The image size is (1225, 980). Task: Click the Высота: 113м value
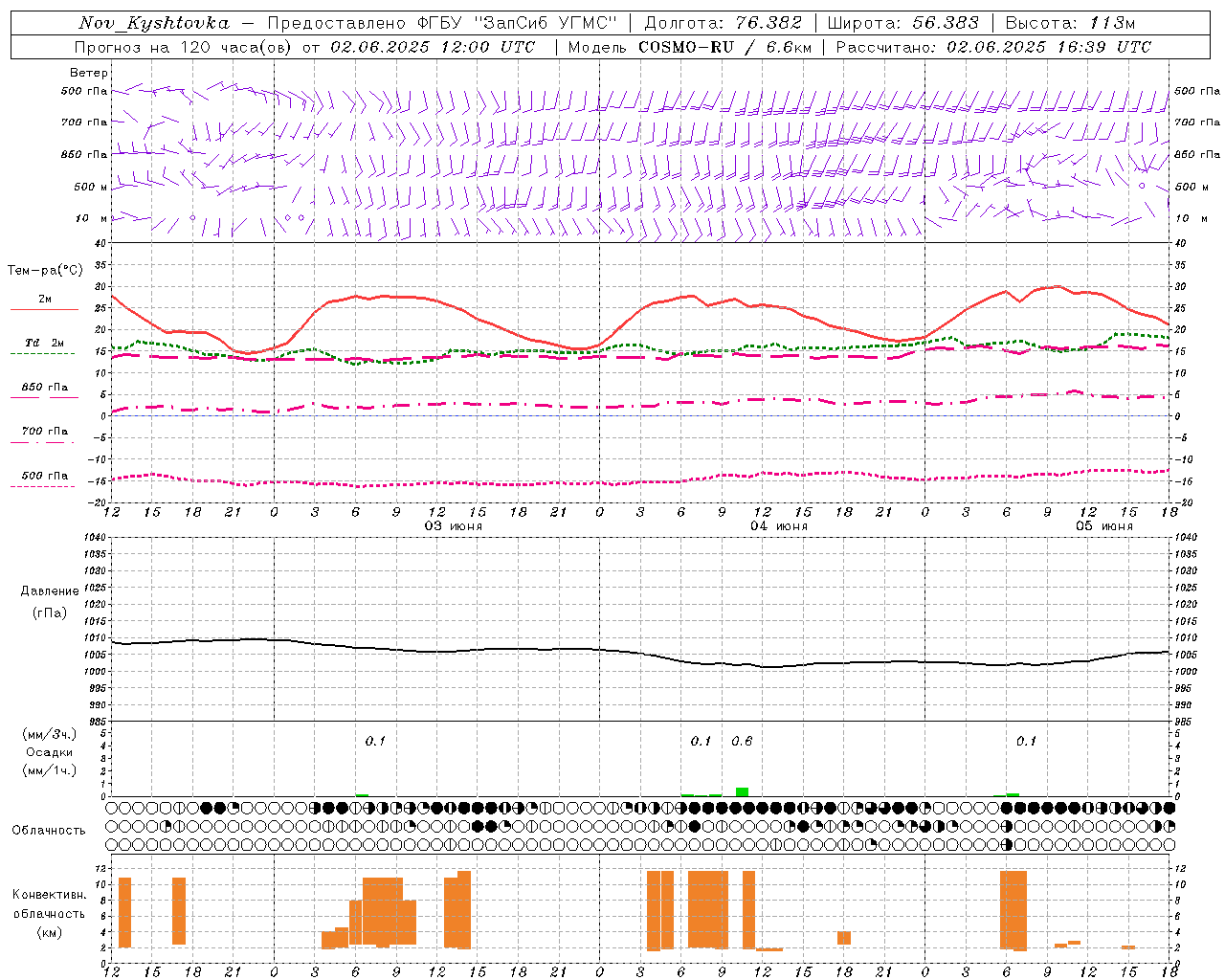coord(1070,23)
